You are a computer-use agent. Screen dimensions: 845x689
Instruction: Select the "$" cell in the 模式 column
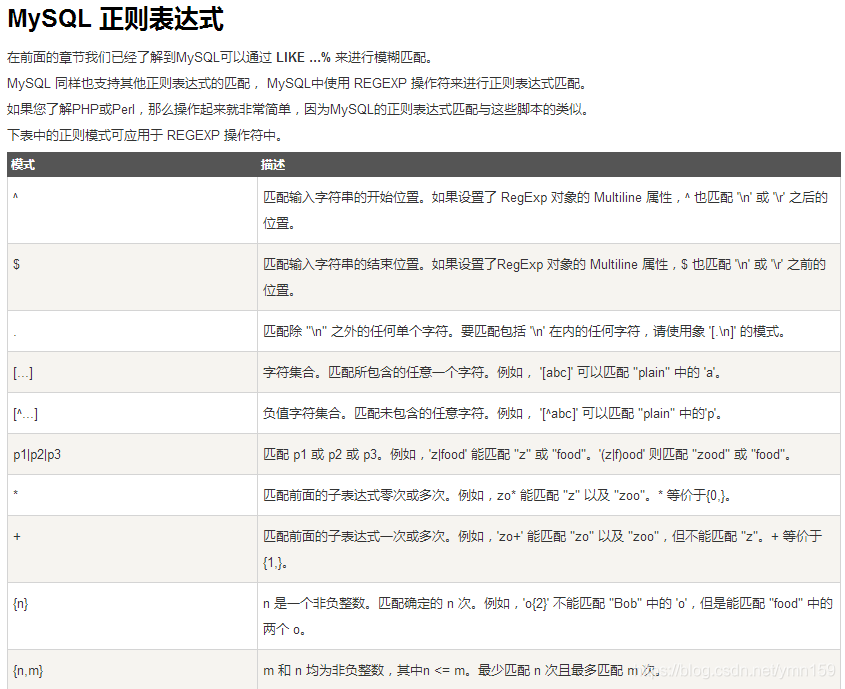click(133, 277)
